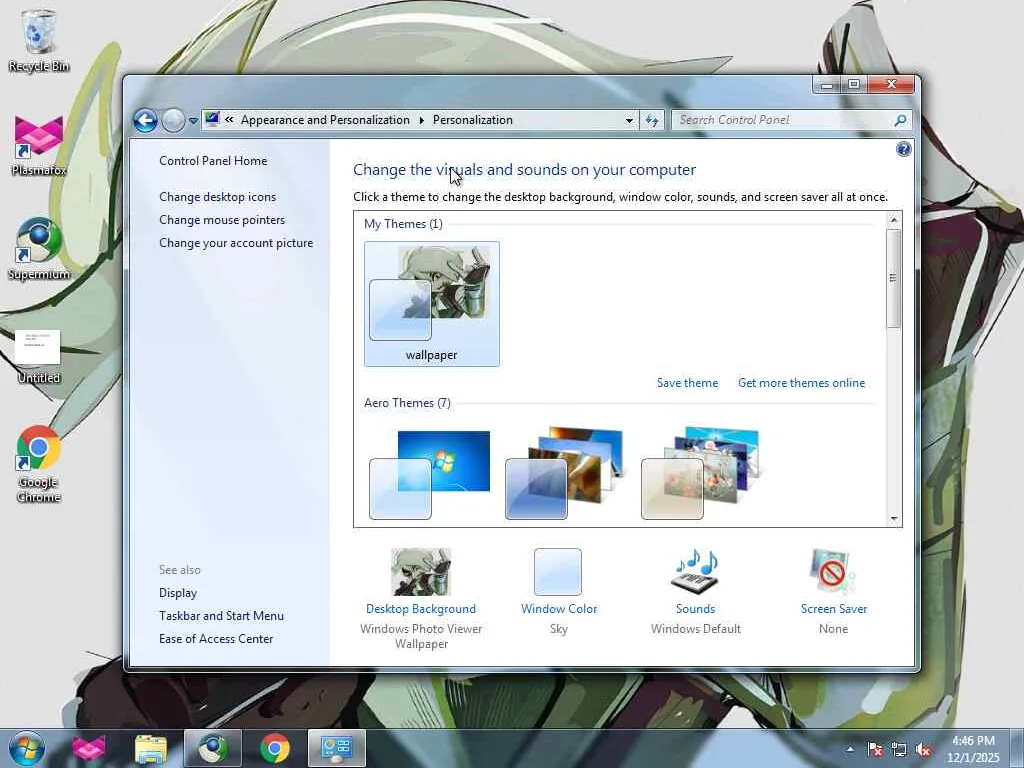Expand the breadcrumb arrow after Appearance and Personalization

tap(421, 120)
